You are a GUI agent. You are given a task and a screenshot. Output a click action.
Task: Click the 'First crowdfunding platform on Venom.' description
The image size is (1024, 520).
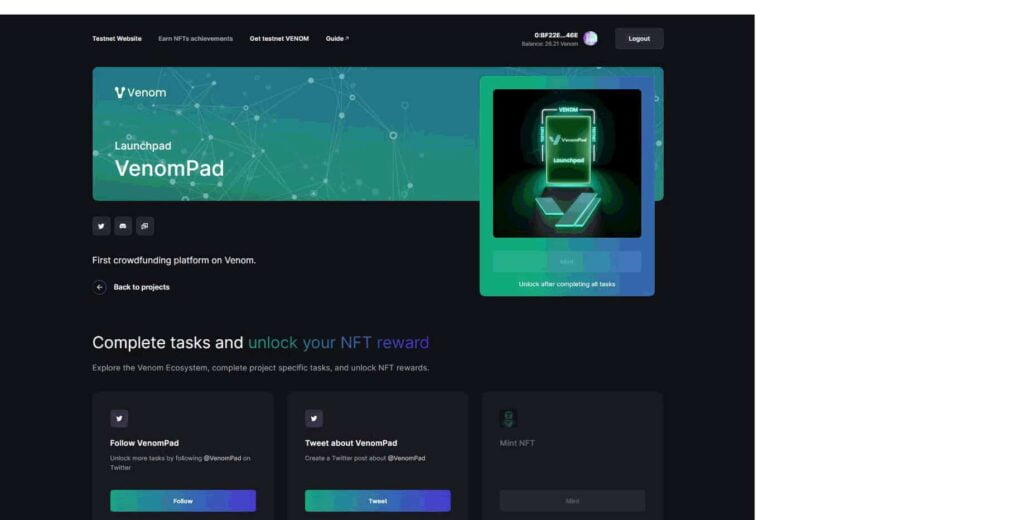click(174, 260)
